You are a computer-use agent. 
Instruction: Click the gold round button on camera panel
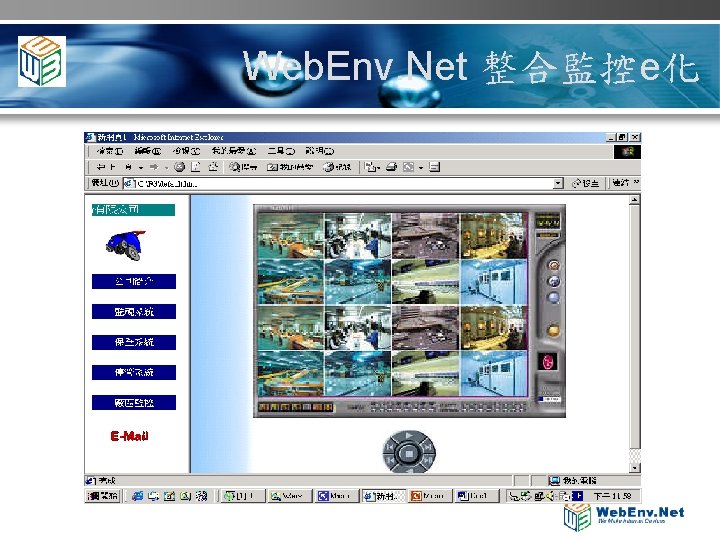(x=554, y=331)
